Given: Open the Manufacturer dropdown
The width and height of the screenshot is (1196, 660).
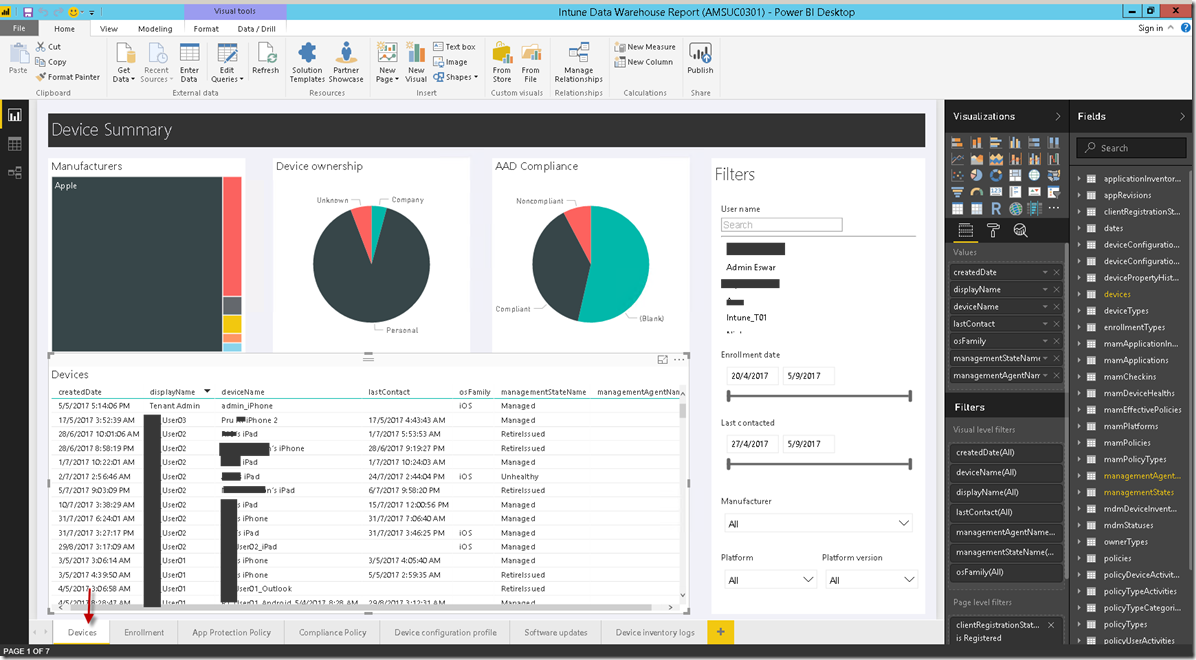Looking at the screenshot, I should tap(818, 523).
